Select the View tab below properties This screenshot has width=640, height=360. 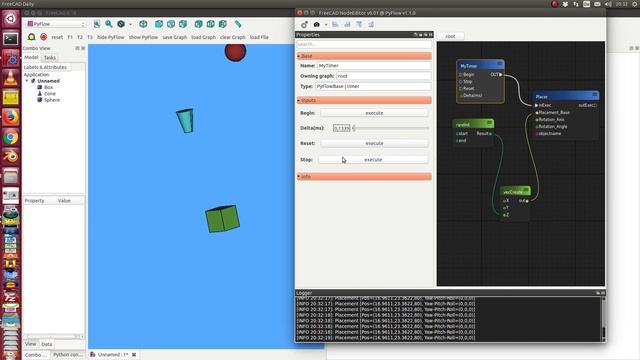click(x=30, y=344)
